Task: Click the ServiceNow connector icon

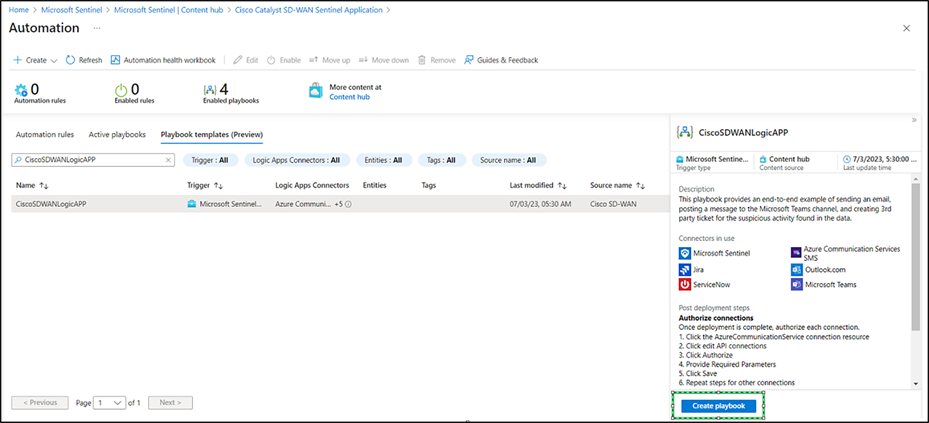Action: point(684,284)
